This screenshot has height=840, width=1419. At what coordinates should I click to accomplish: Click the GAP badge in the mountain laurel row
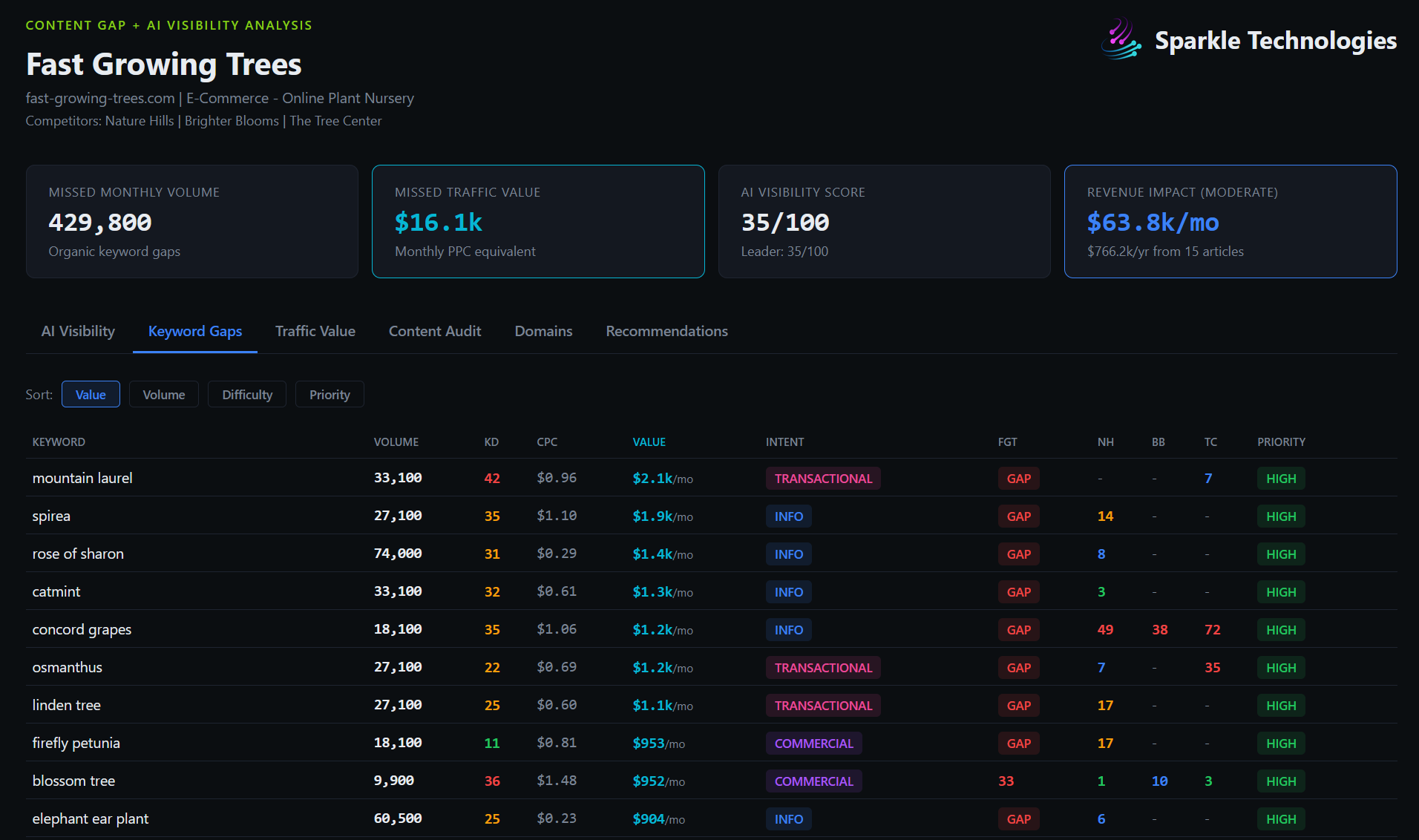(x=1018, y=479)
